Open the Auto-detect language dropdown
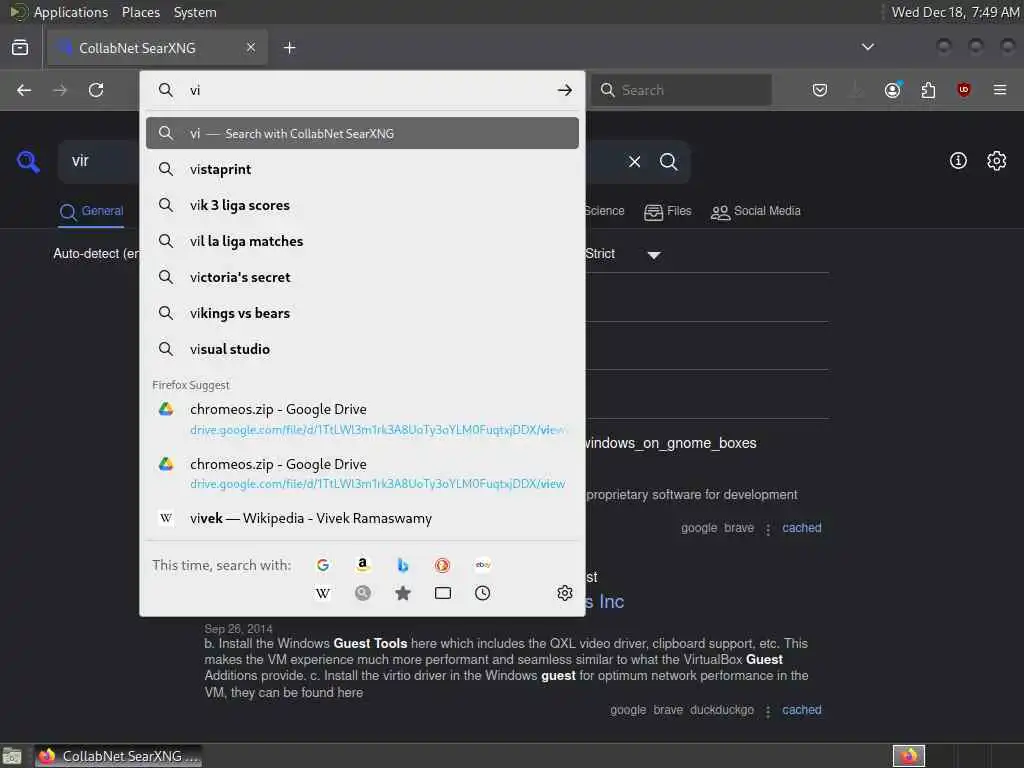The image size is (1024, 768). (96, 253)
